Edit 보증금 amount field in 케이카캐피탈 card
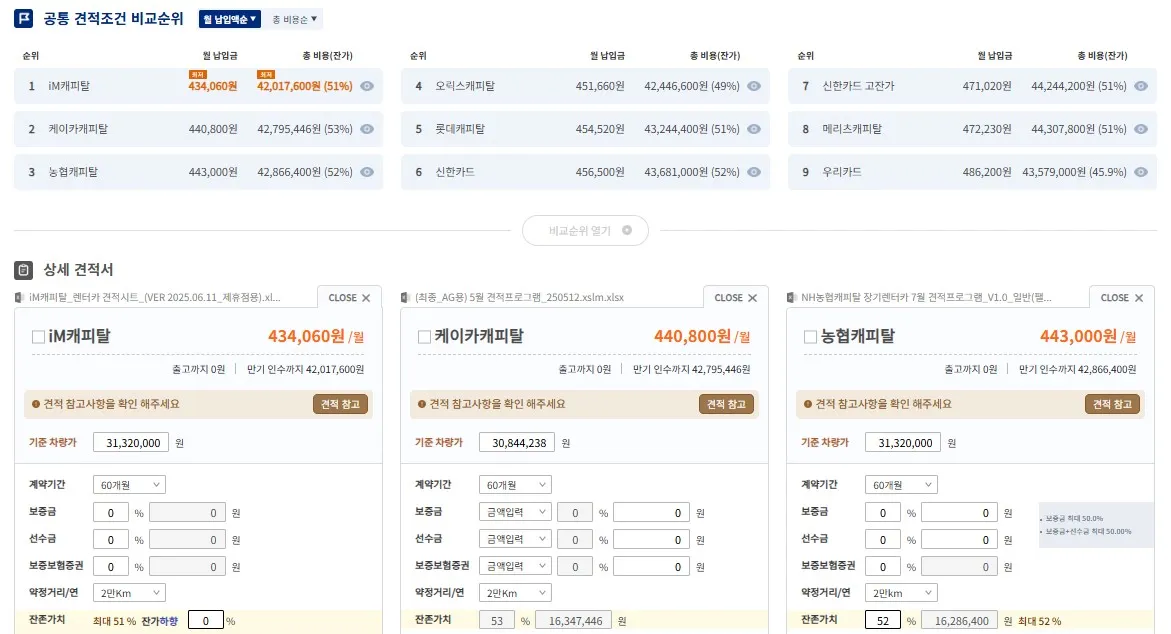Image resolution: width=1171 pixels, height=634 pixels. click(x=650, y=513)
